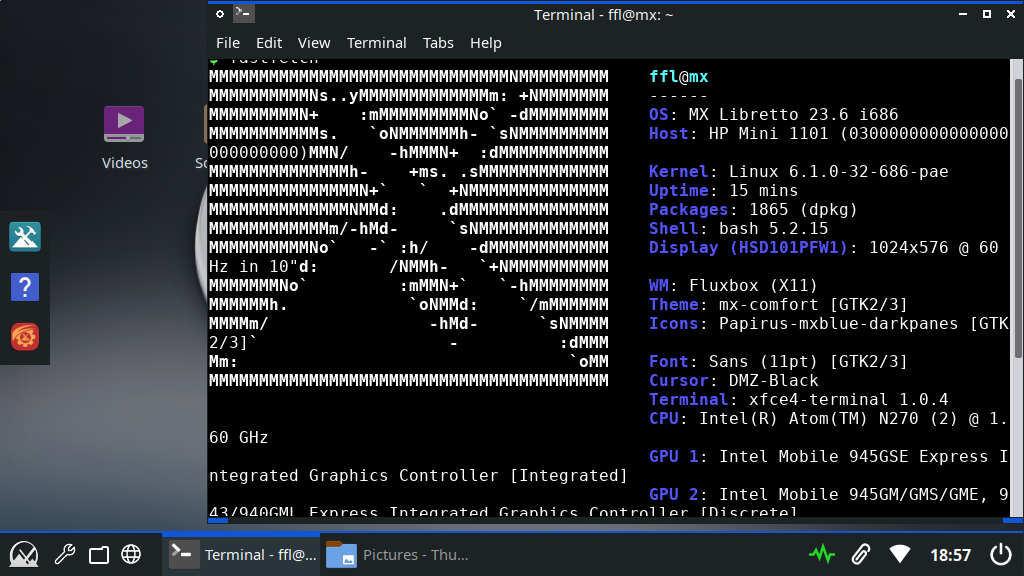The width and height of the screenshot is (1024, 576).
Task: Open the wrench settings icon in taskbar
Action: [x=65, y=554]
